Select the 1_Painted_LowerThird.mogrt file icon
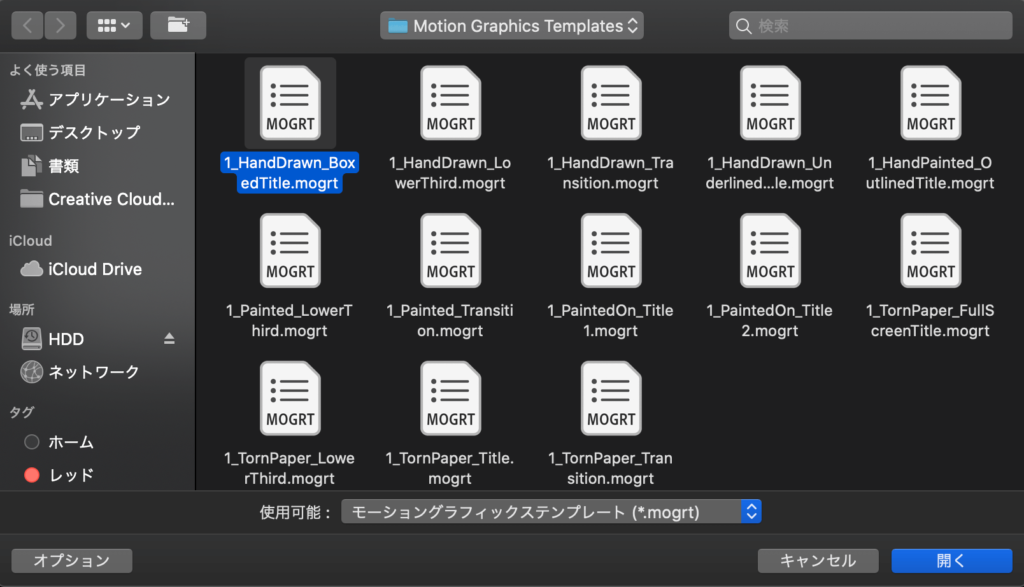The image size is (1024, 587). click(290, 251)
